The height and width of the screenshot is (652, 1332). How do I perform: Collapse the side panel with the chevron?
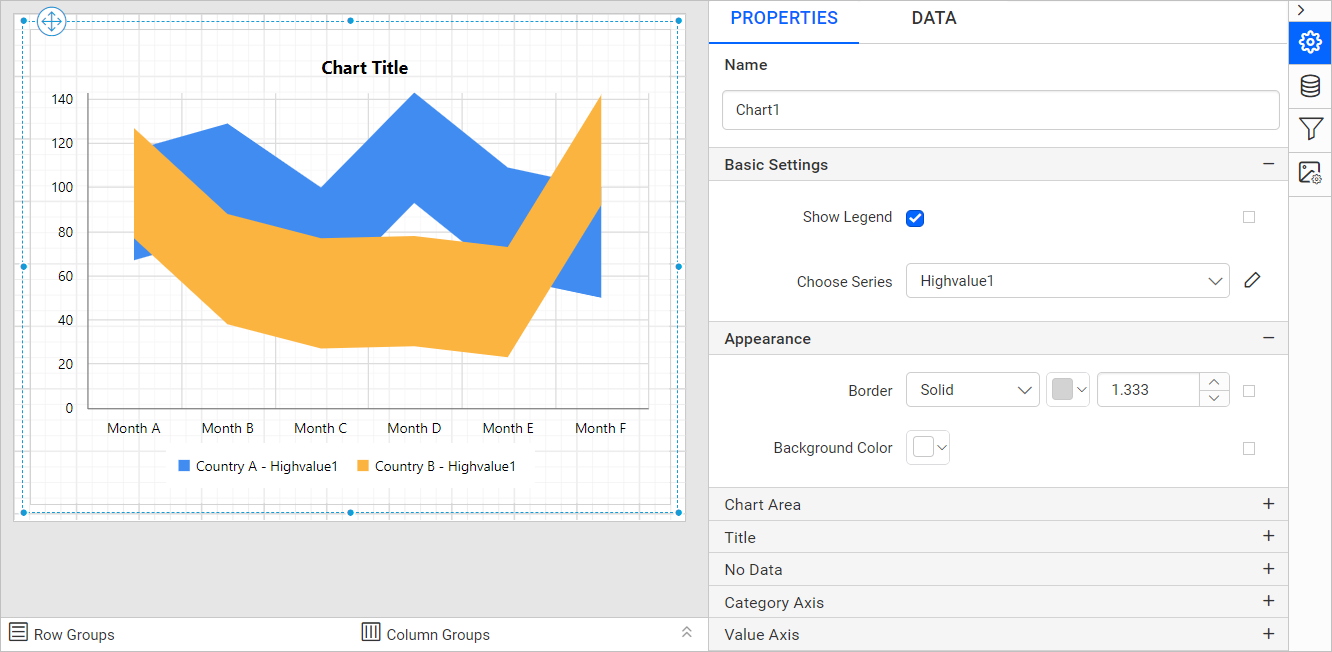[x=1301, y=9]
